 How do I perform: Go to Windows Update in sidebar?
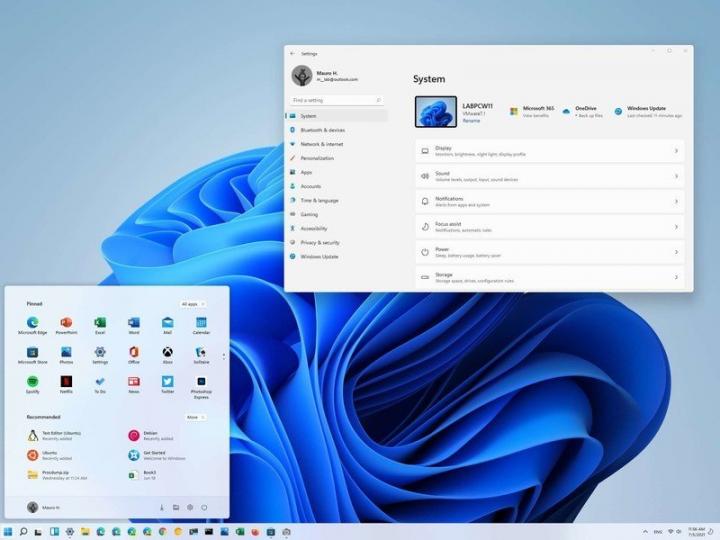pos(319,256)
